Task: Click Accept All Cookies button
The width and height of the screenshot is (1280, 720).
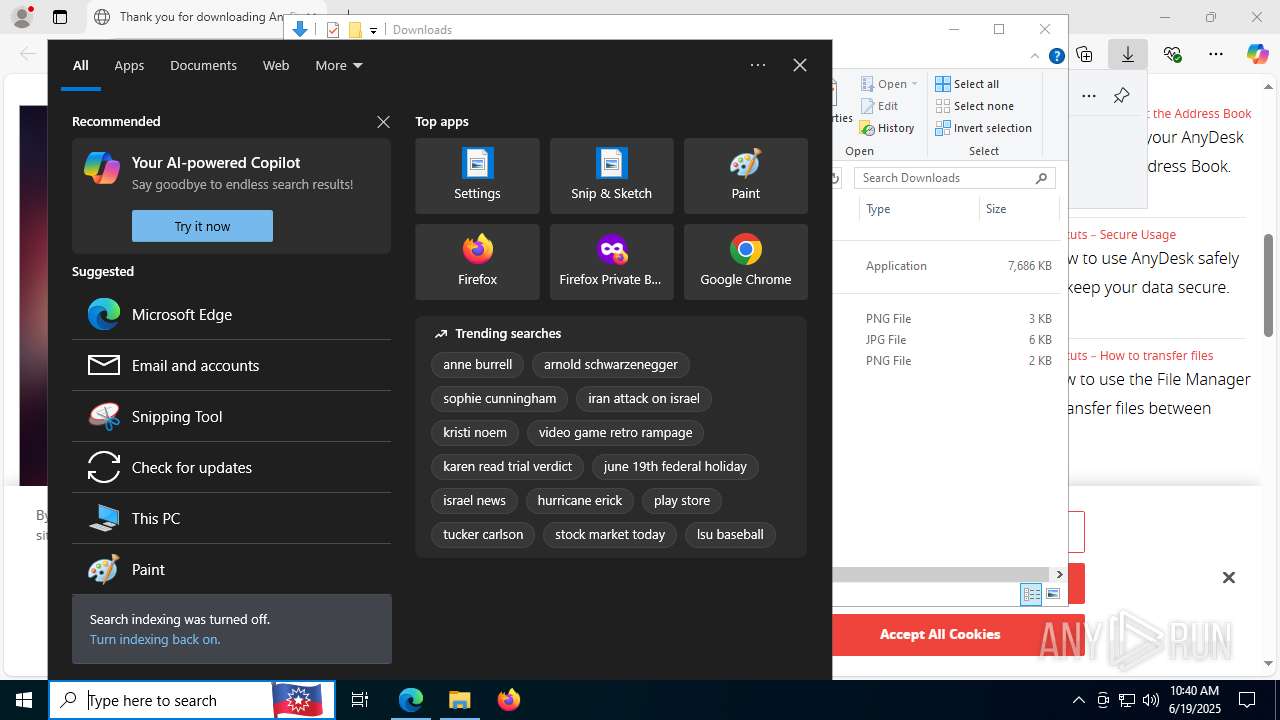Action: coord(940,634)
